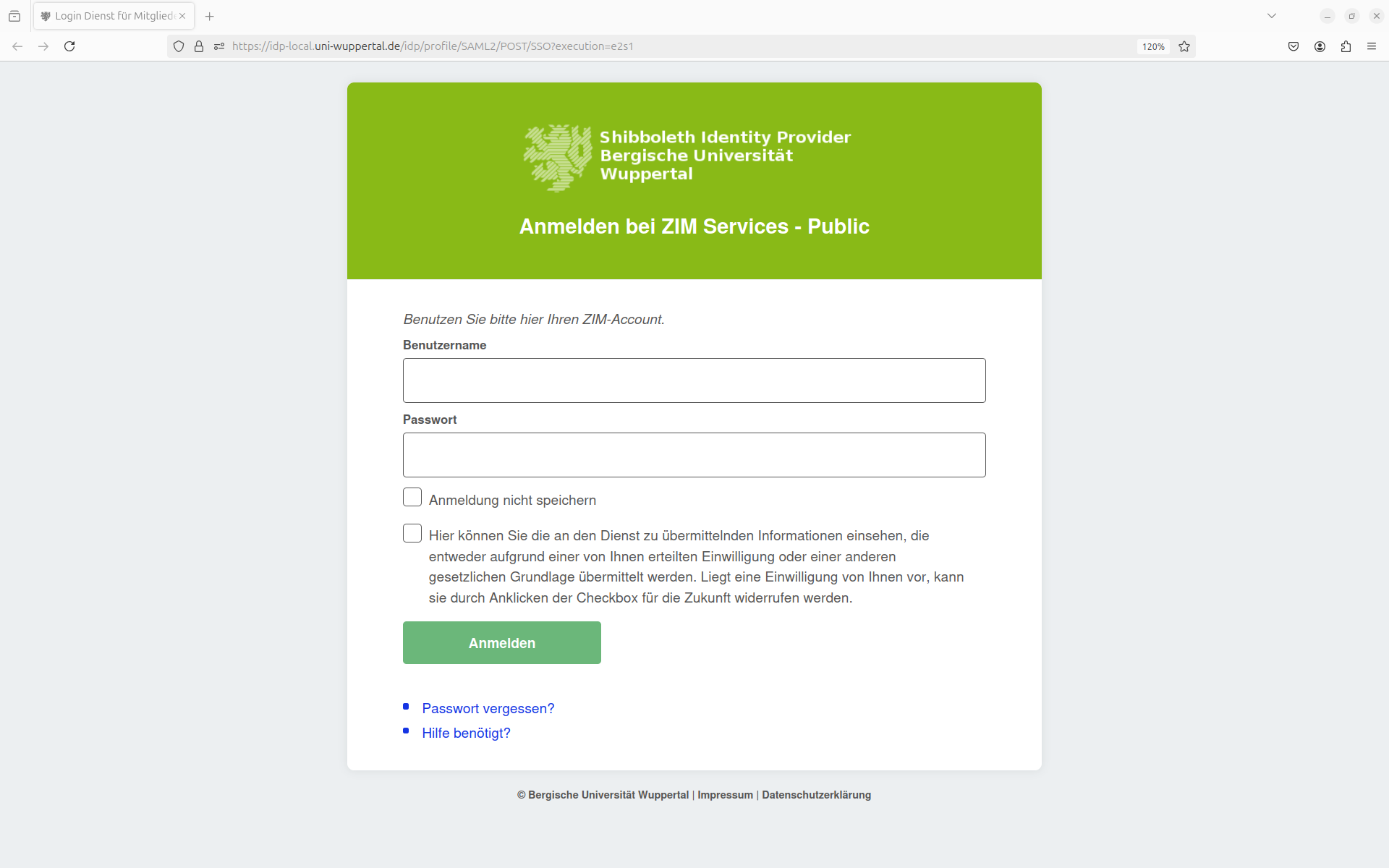
Task: Click the 'Anmelden' submit button
Action: coord(501,643)
